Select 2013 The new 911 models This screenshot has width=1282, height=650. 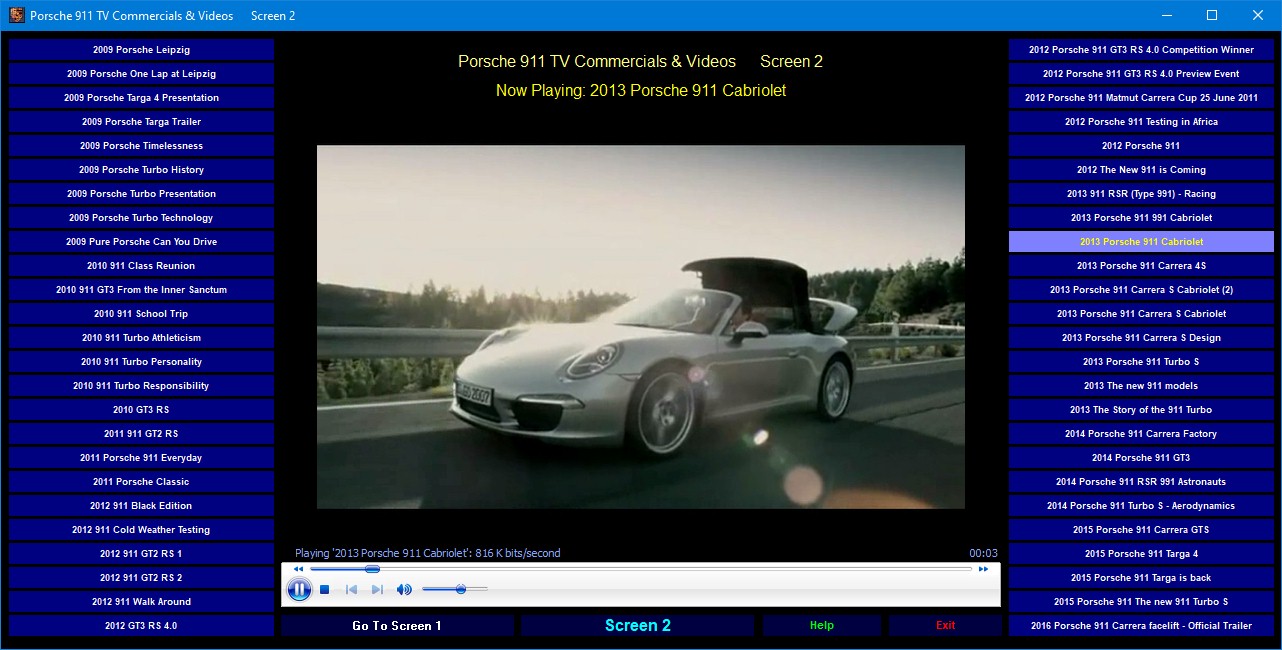pos(1141,386)
